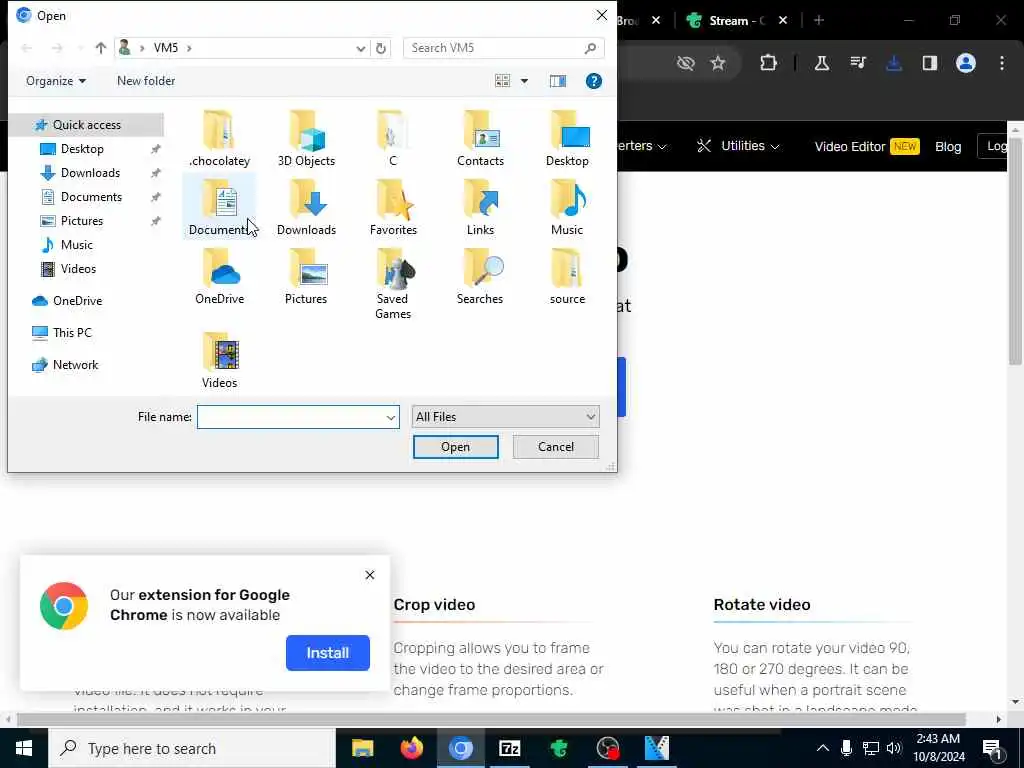
Task: Open the .chocolatey folder
Action: (x=219, y=138)
